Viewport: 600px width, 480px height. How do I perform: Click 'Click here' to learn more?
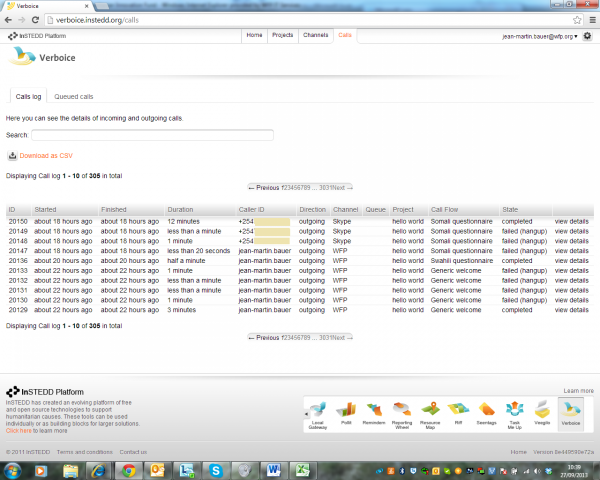18,431
